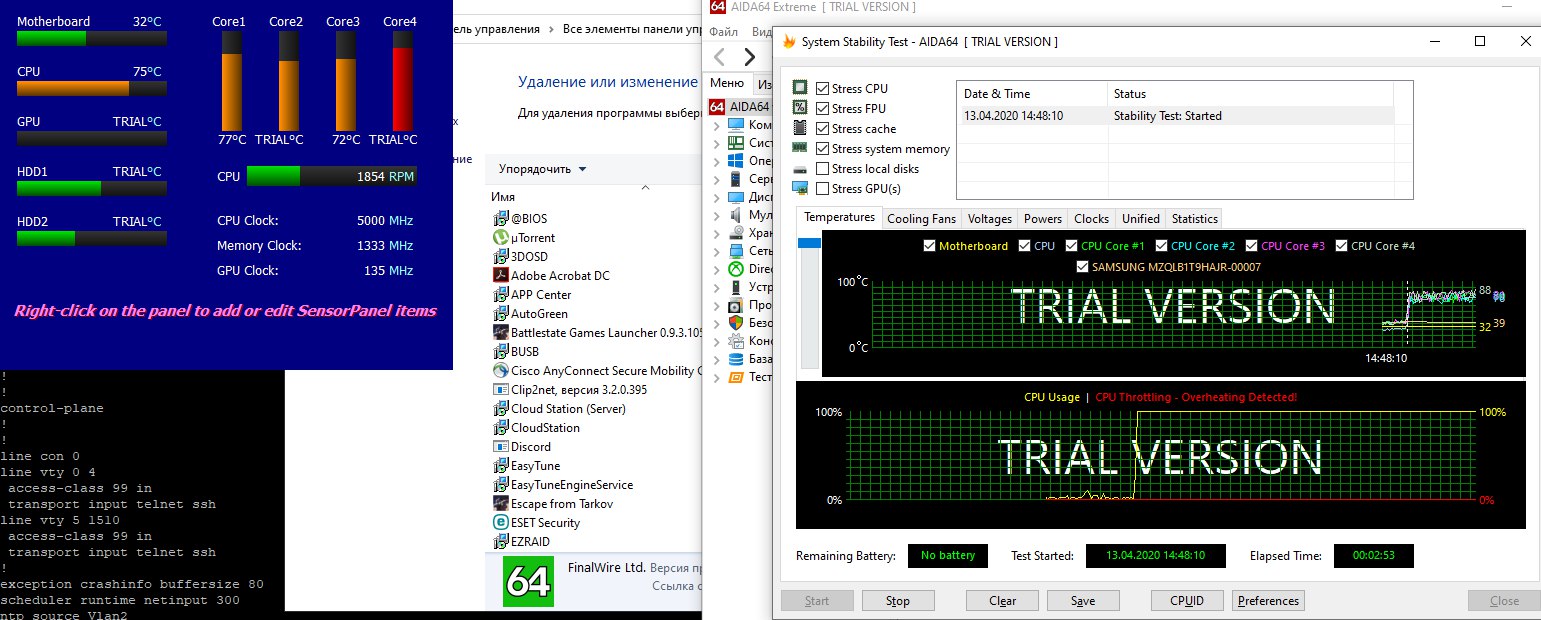Click the Battlestate Games Launcher icon

point(502,332)
